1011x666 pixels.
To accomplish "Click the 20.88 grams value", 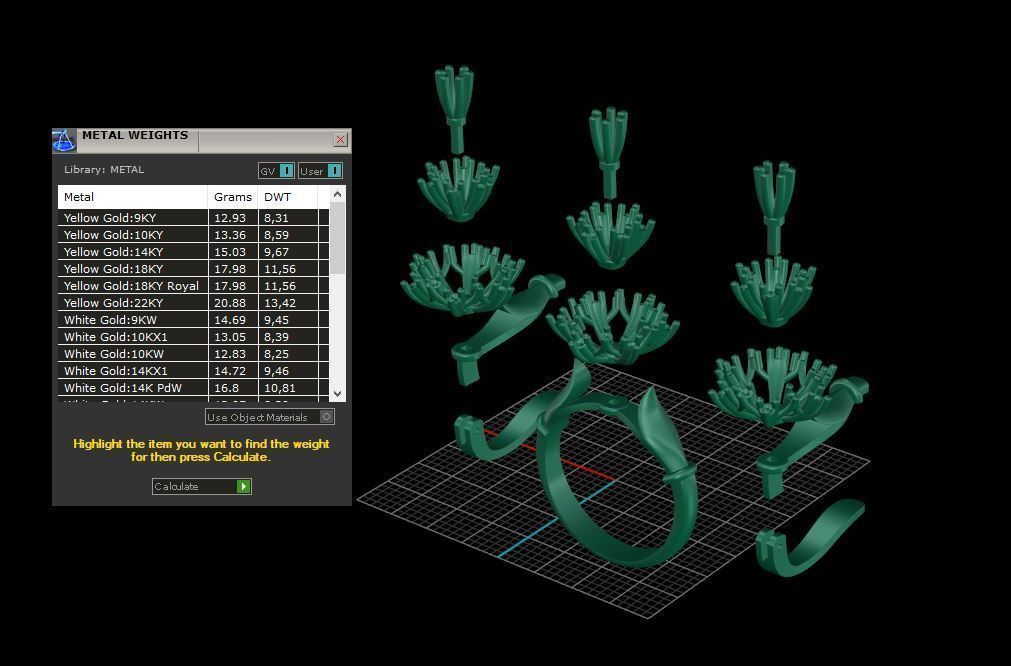I will 230,303.
